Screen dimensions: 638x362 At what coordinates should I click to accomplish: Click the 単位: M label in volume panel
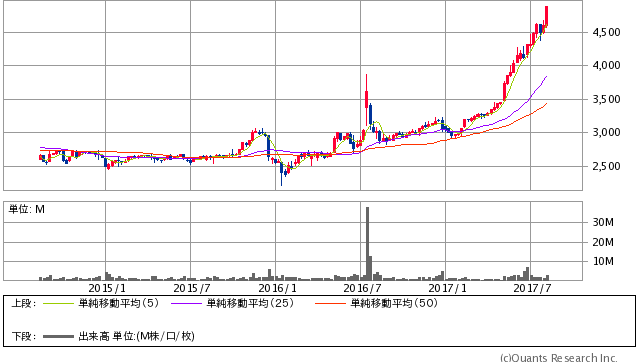tap(27, 209)
